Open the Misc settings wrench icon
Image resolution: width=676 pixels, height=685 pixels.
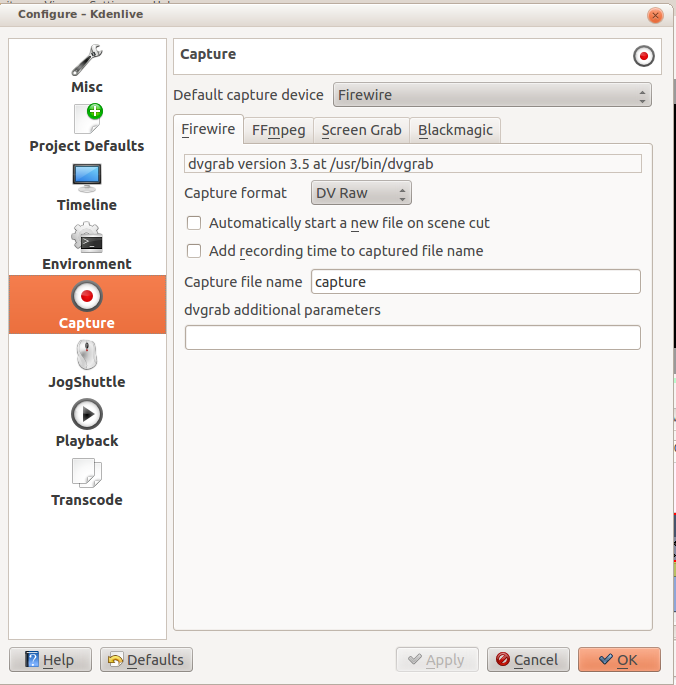[x=87, y=60]
